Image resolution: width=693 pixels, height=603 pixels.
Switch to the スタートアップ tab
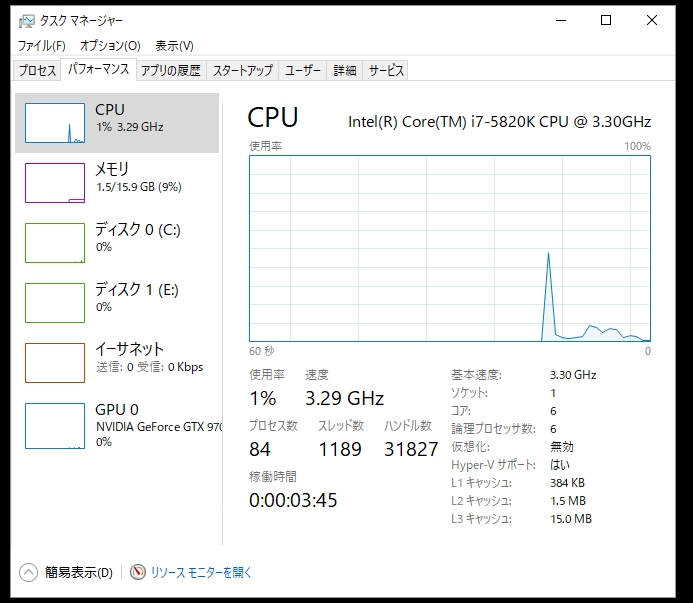(x=242, y=70)
